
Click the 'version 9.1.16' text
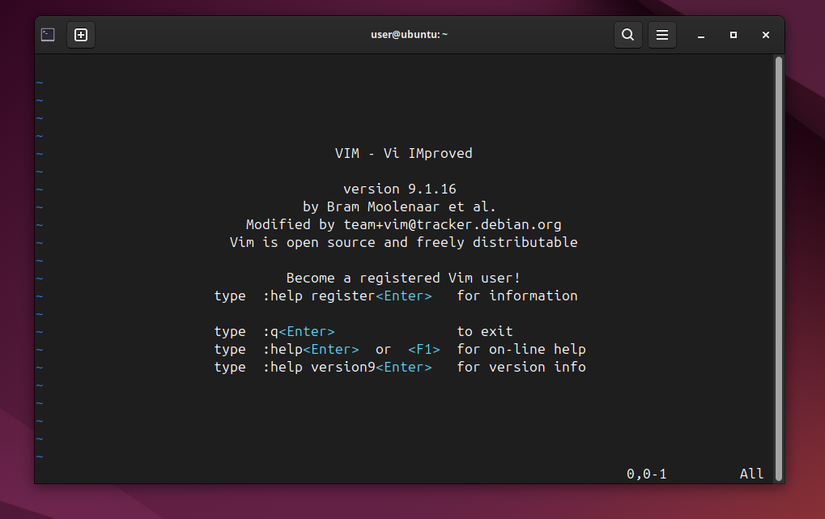pos(400,189)
